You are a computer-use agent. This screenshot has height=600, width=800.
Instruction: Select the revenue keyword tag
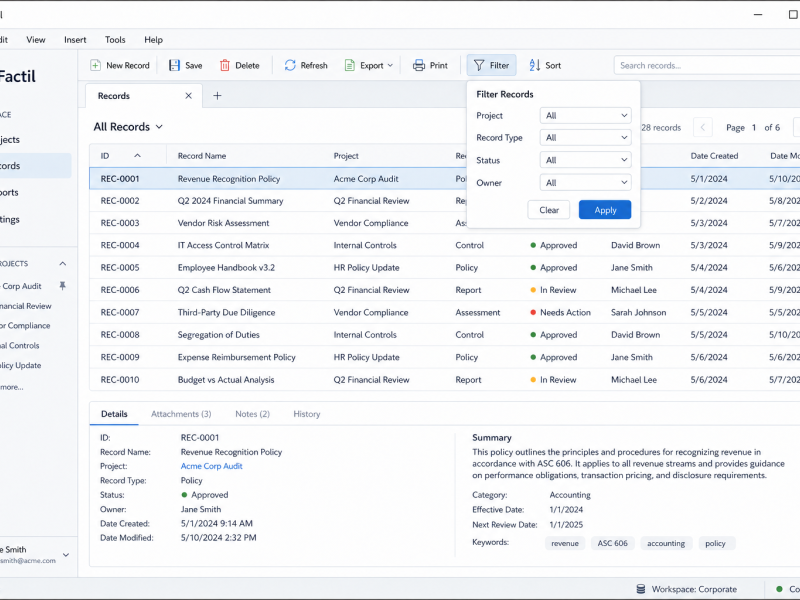[x=565, y=543]
